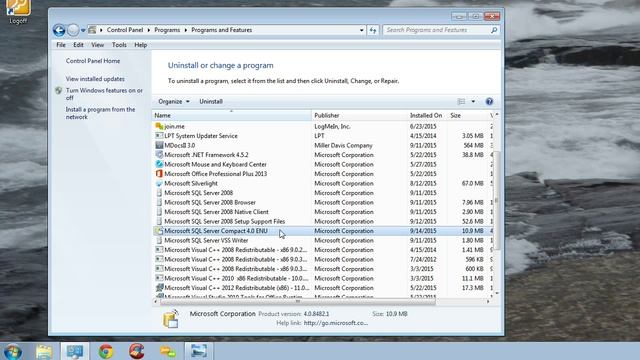
Task: Click the Forward navigation arrow
Action: pyautogui.click(x=73, y=30)
